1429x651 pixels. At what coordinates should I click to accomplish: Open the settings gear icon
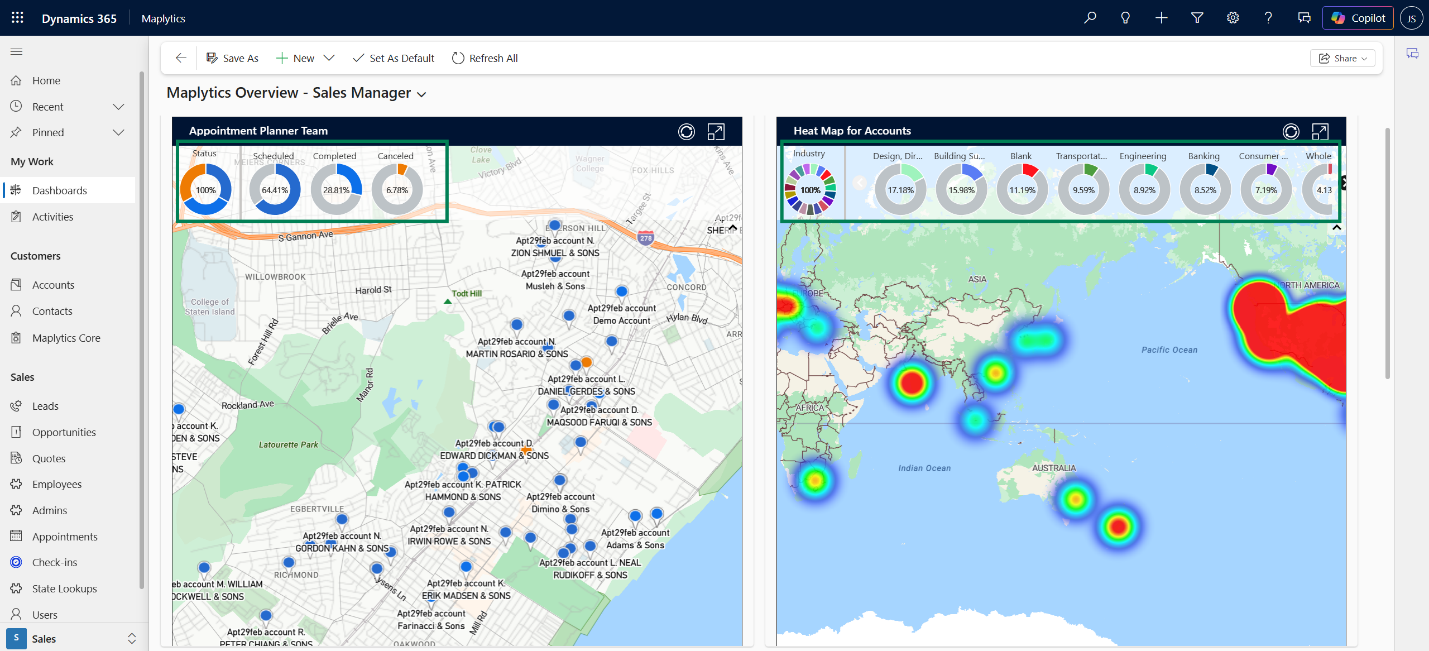tap(1233, 18)
